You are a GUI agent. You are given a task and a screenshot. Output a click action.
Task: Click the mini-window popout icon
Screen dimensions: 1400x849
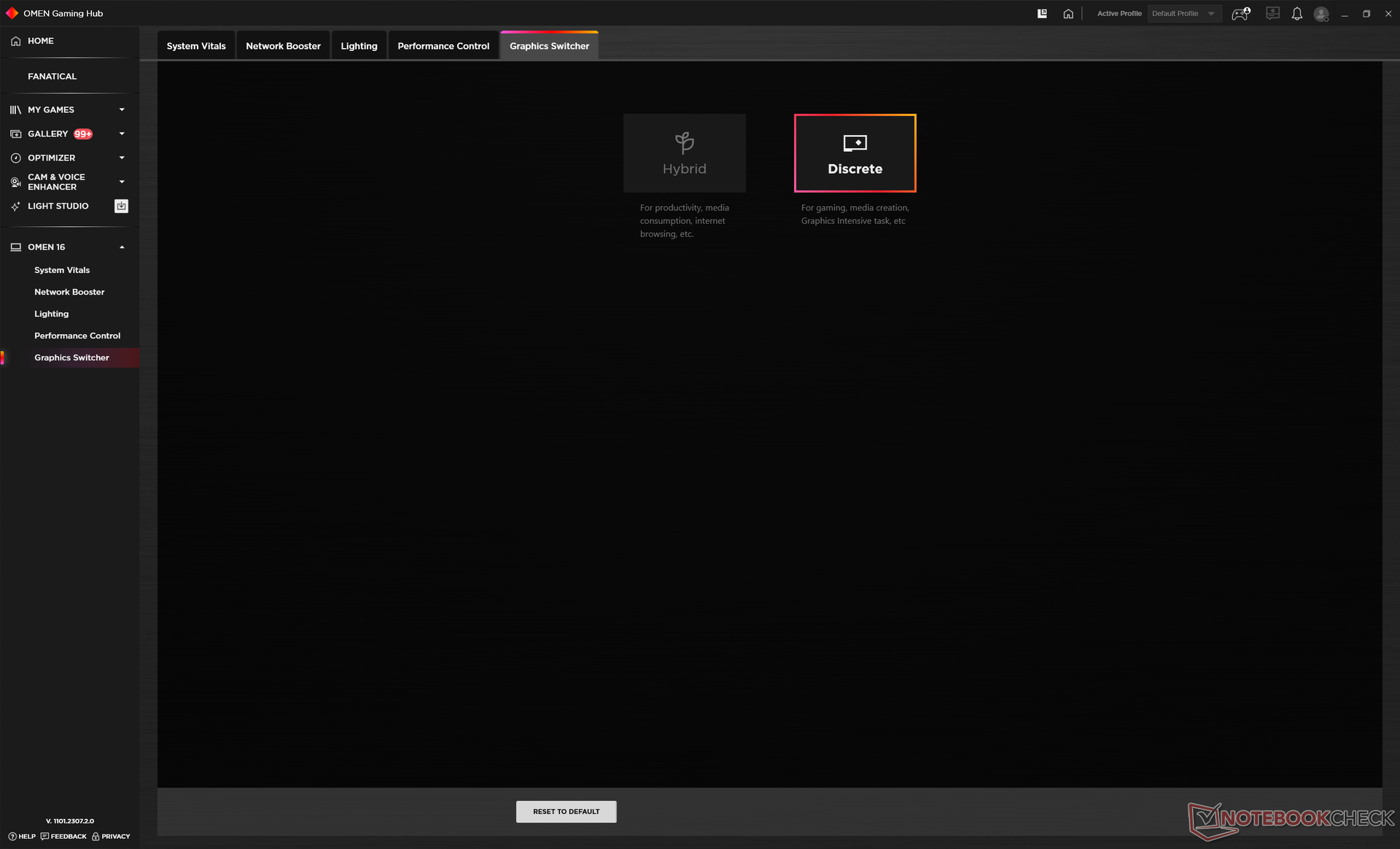point(1042,14)
